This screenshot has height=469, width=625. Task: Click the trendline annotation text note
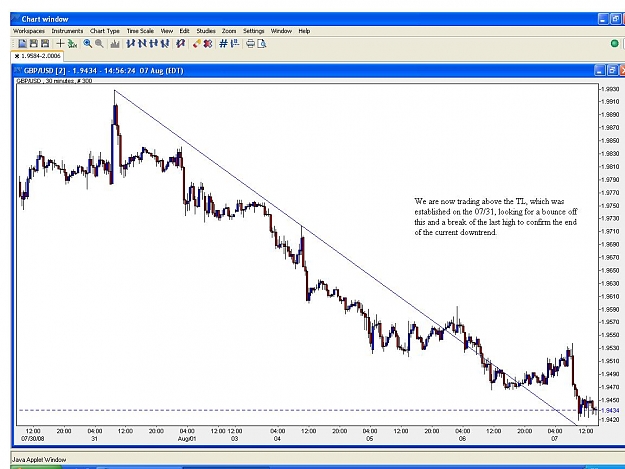[x=495, y=217]
